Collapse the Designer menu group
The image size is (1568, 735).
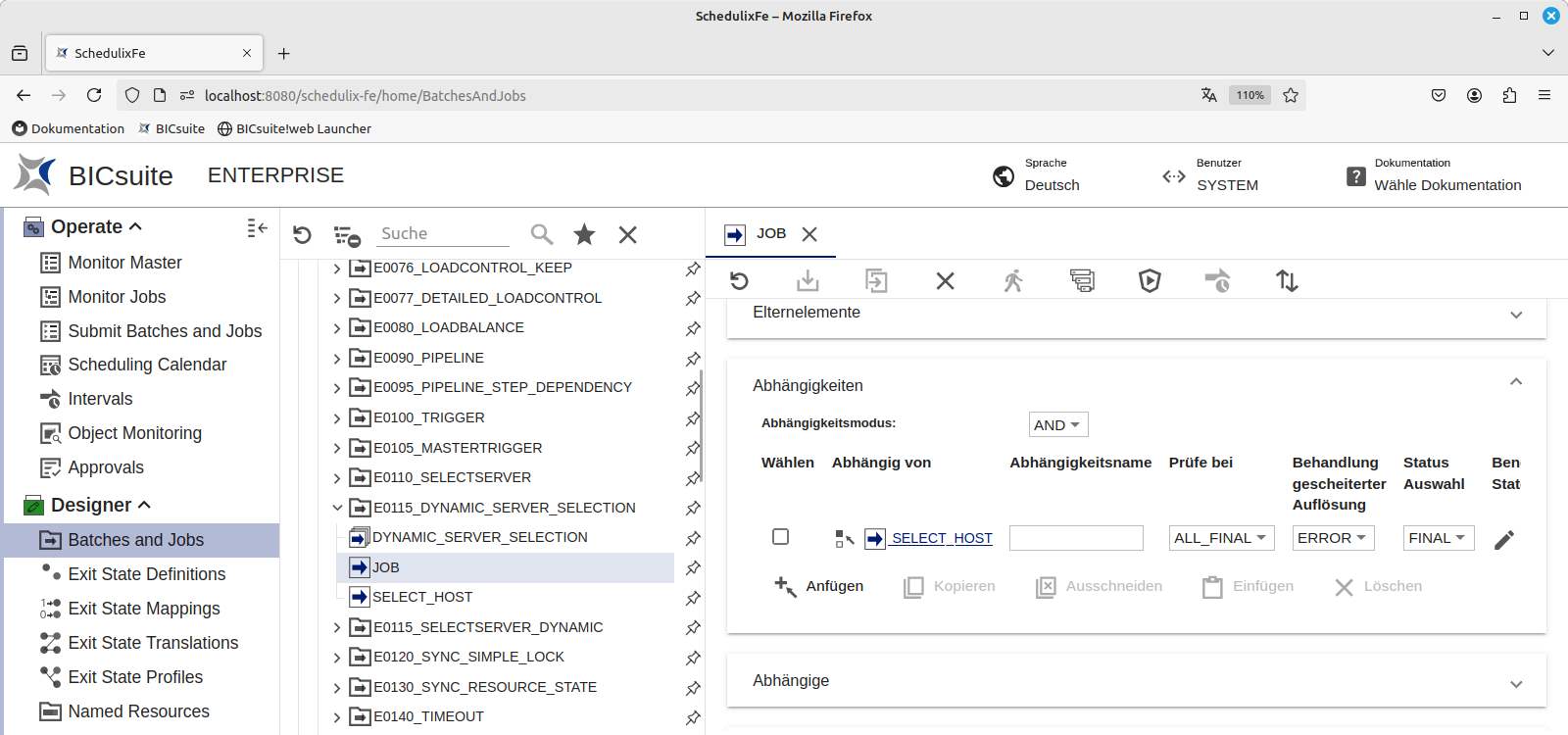coord(144,505)
